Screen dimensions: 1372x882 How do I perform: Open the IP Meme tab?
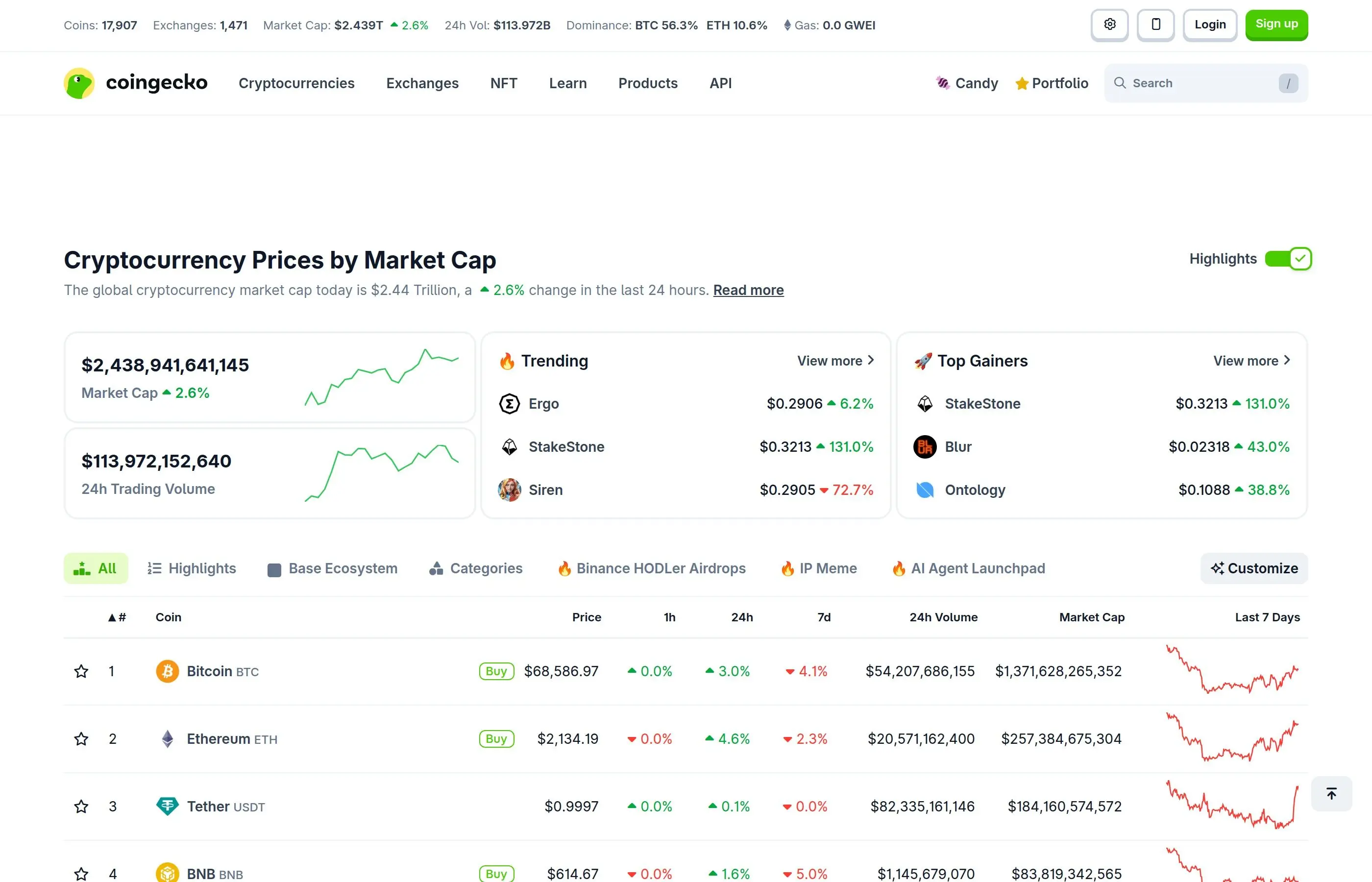[x=819, y=568]
